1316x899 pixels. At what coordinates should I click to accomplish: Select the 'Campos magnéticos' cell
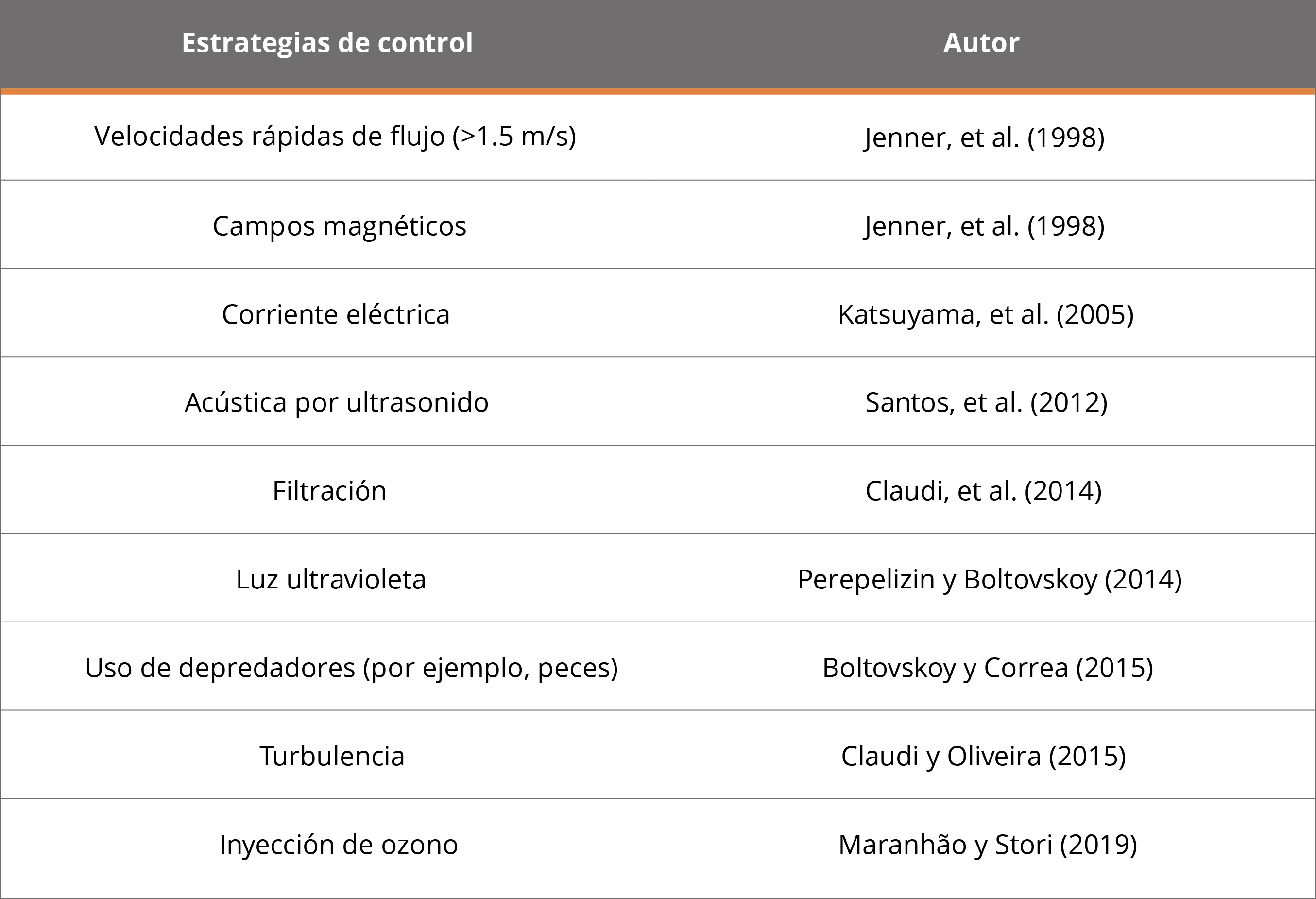tap(339, 226)
